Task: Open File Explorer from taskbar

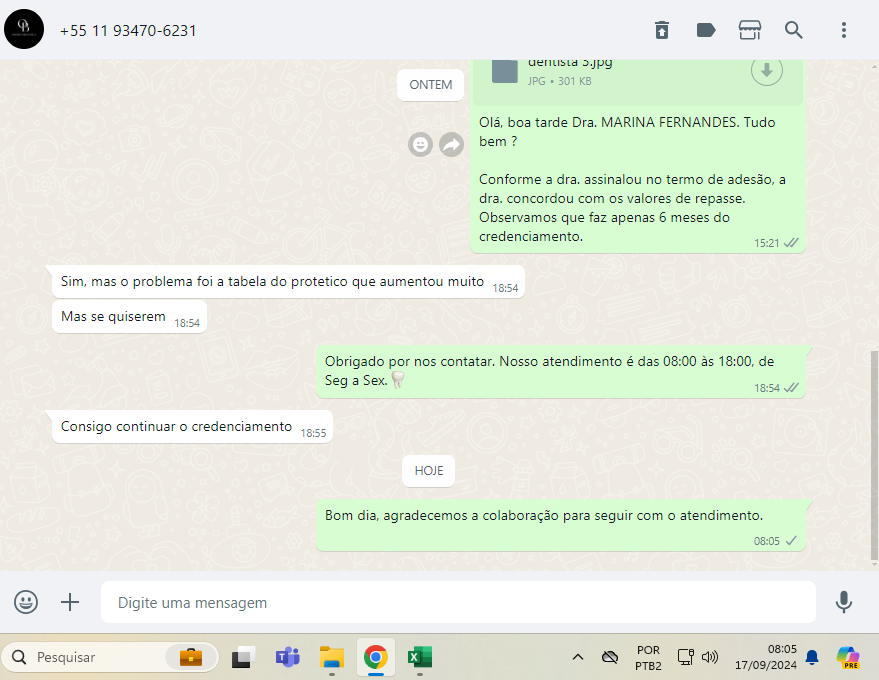Action: [332, 657]
